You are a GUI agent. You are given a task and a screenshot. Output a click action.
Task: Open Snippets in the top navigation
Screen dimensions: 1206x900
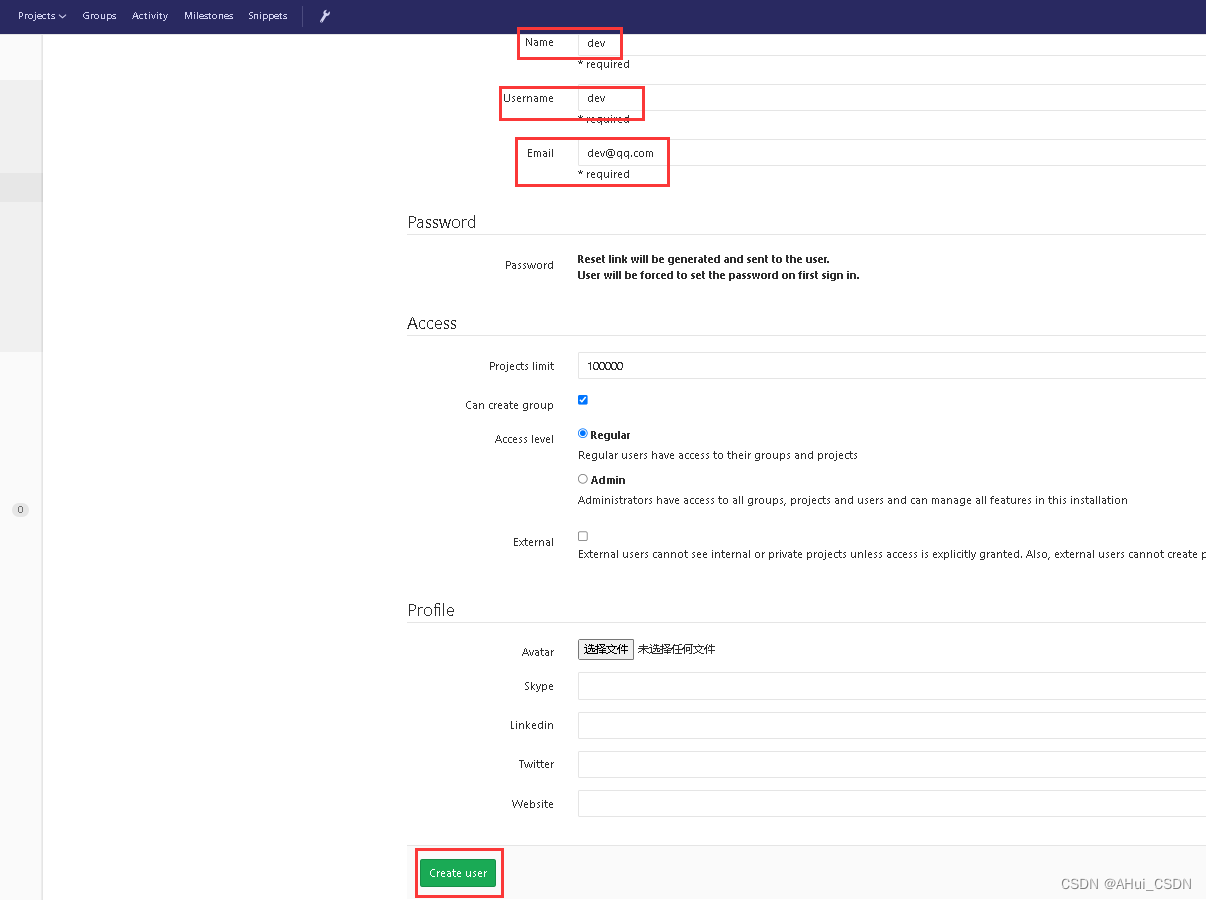268,16
